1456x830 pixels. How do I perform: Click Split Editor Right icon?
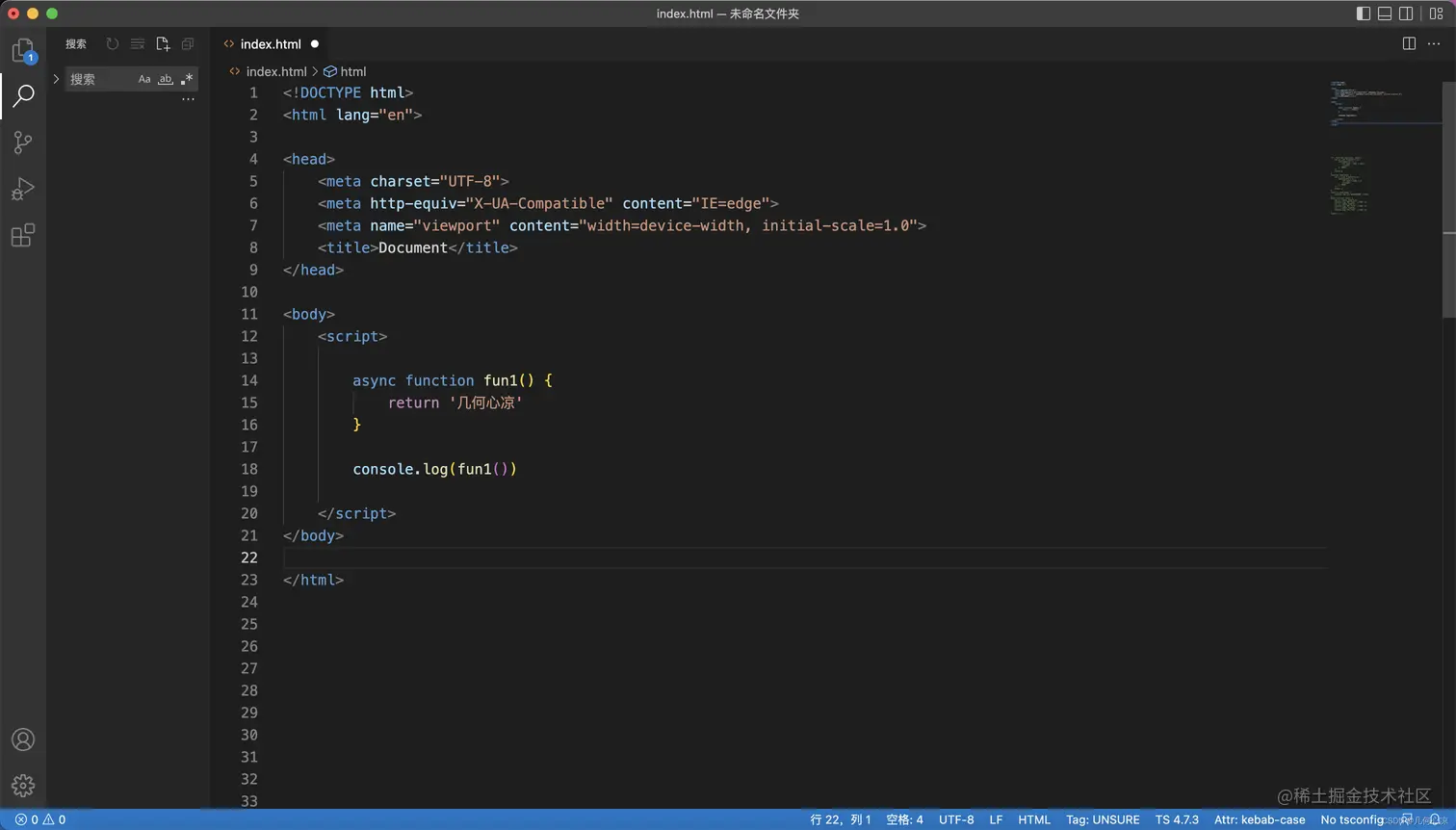click(x=1409, y=43)
